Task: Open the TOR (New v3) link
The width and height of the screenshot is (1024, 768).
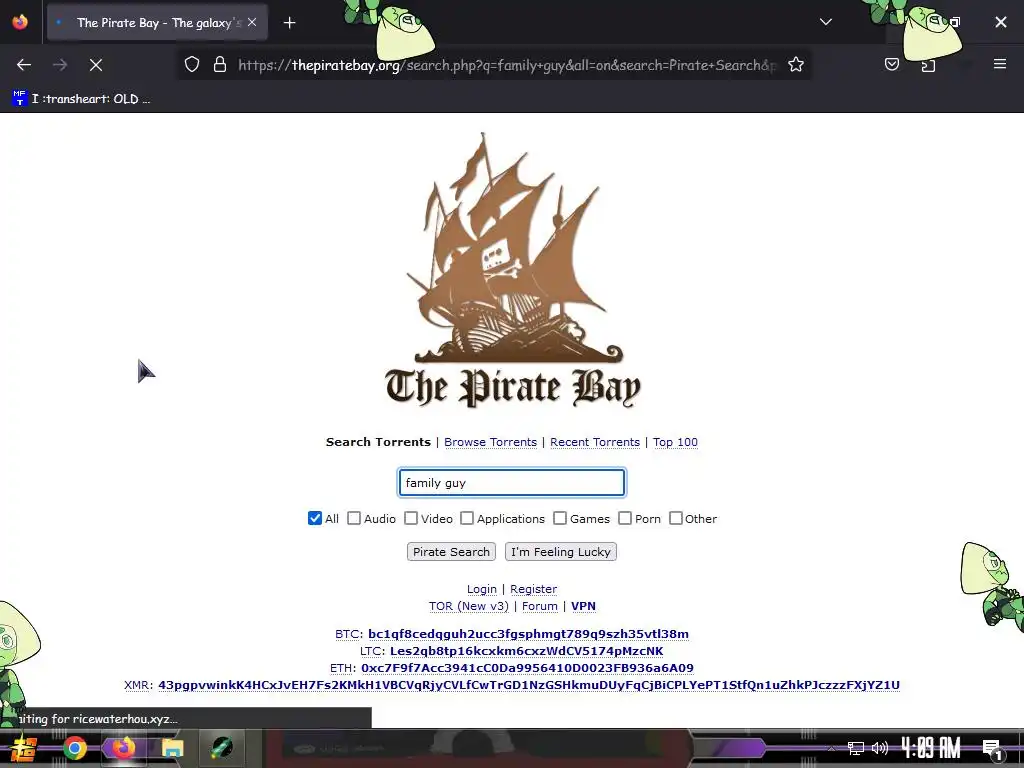Action: coord(469,606)
